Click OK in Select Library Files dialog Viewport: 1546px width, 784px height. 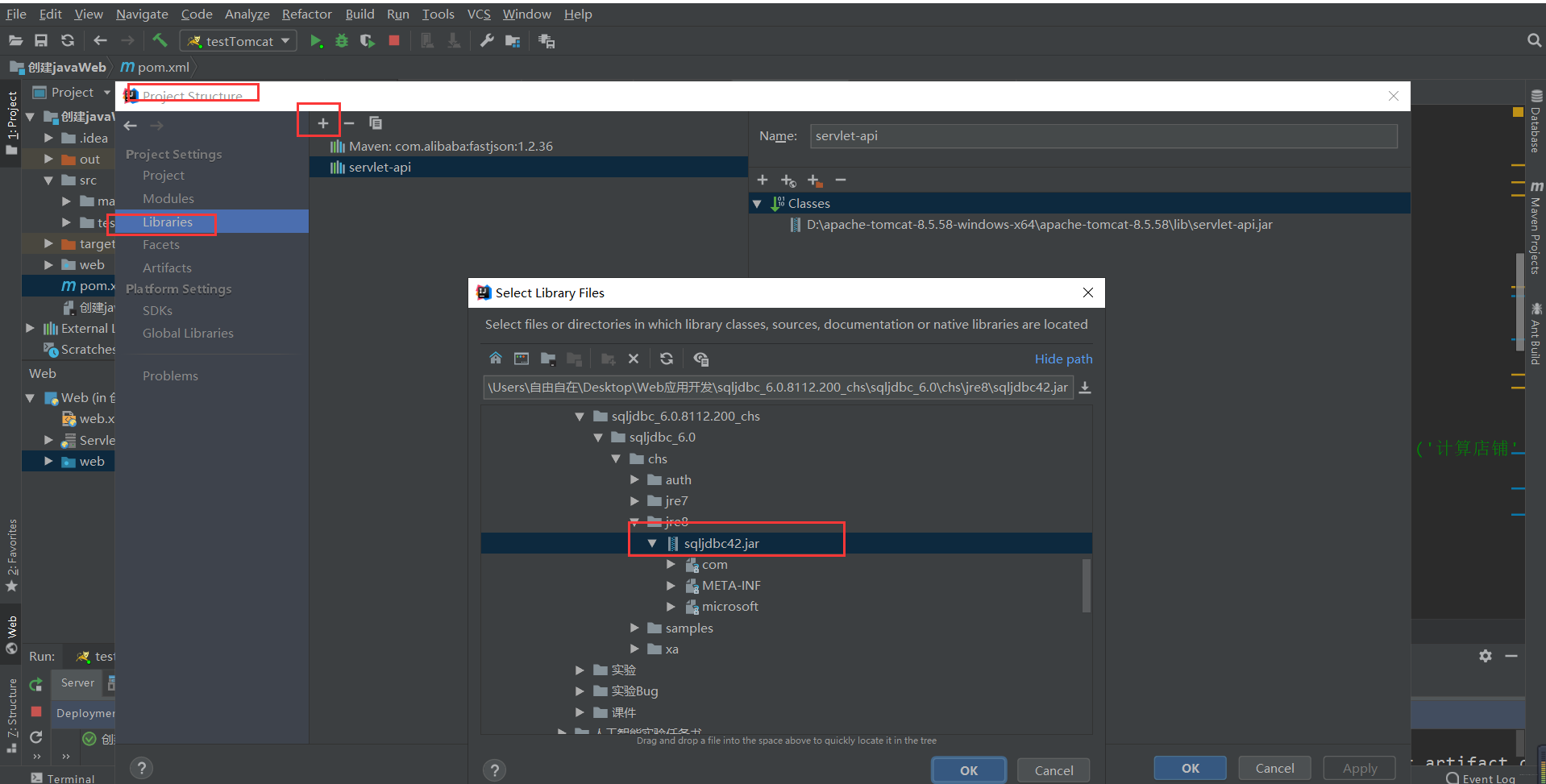pyautogui.click(x=969, y=770)
